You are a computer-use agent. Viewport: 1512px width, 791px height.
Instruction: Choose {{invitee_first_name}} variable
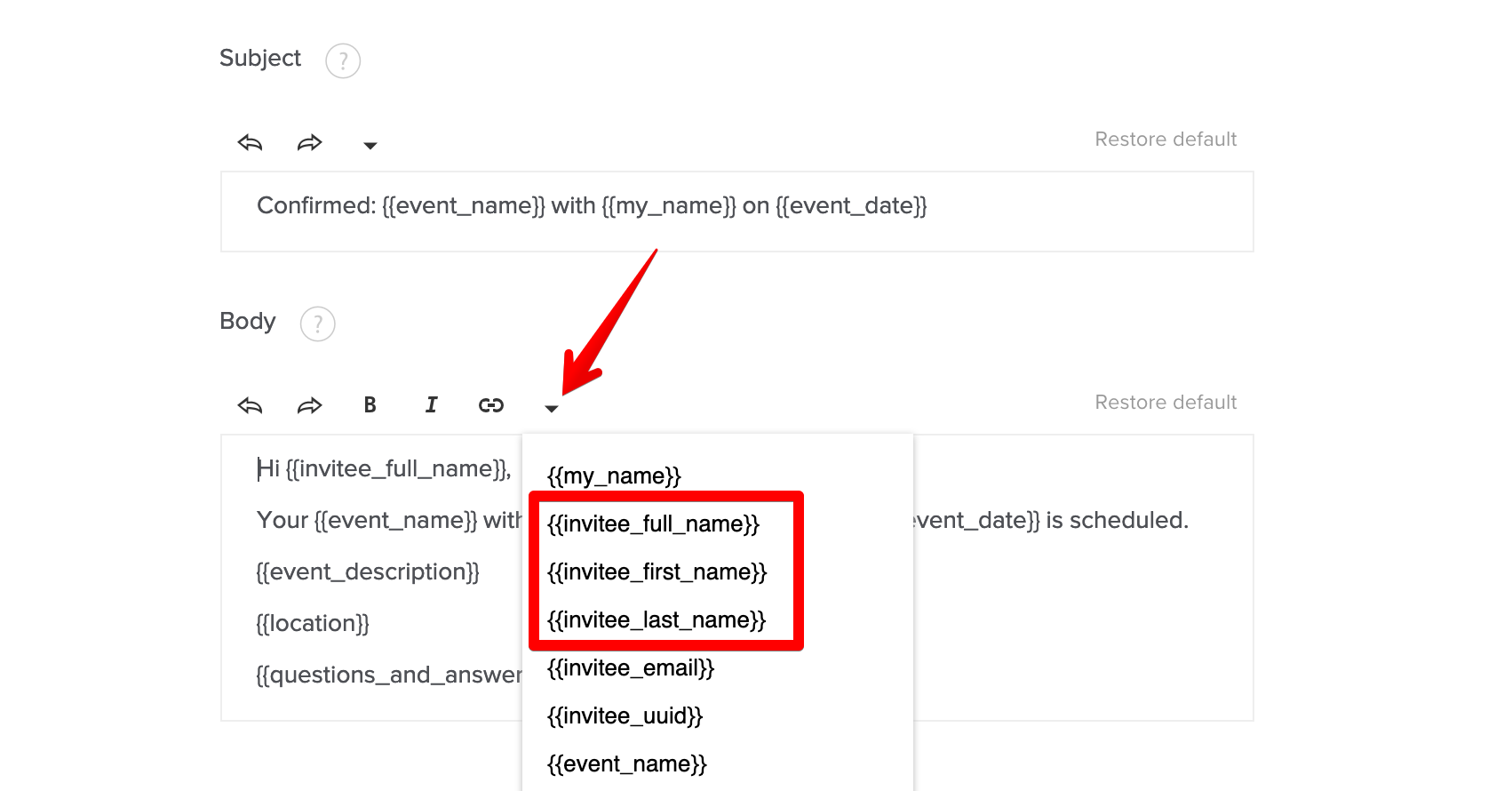(x=657, y=572)
